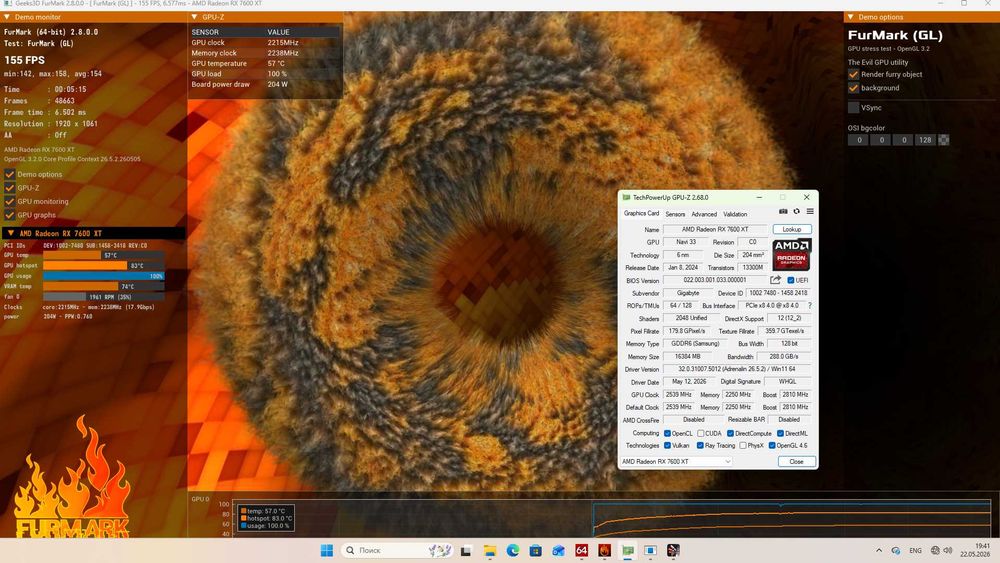Uncheck Render furry object option
Screen dimensions: 1000x563
853,74
